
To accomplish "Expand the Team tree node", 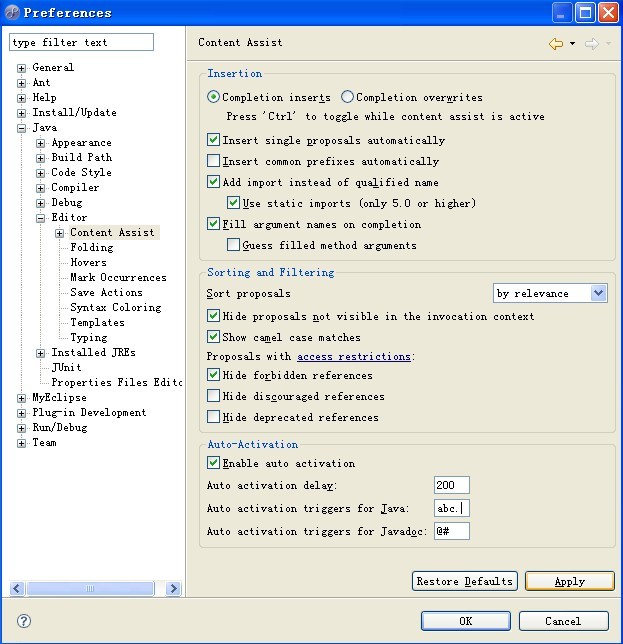I will (x=21, y=443).
